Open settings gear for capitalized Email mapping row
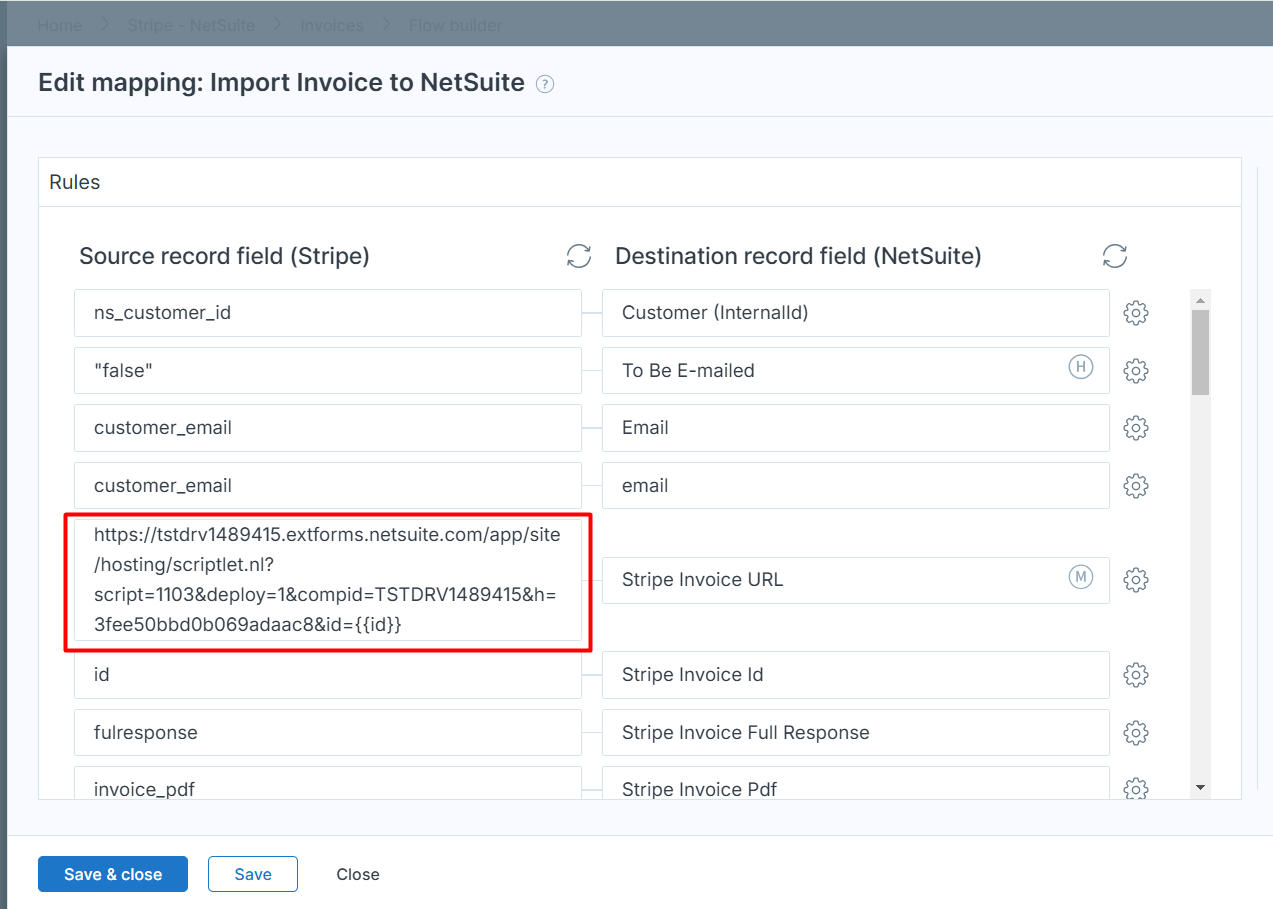1273x909 pixels. [1135, 428]
